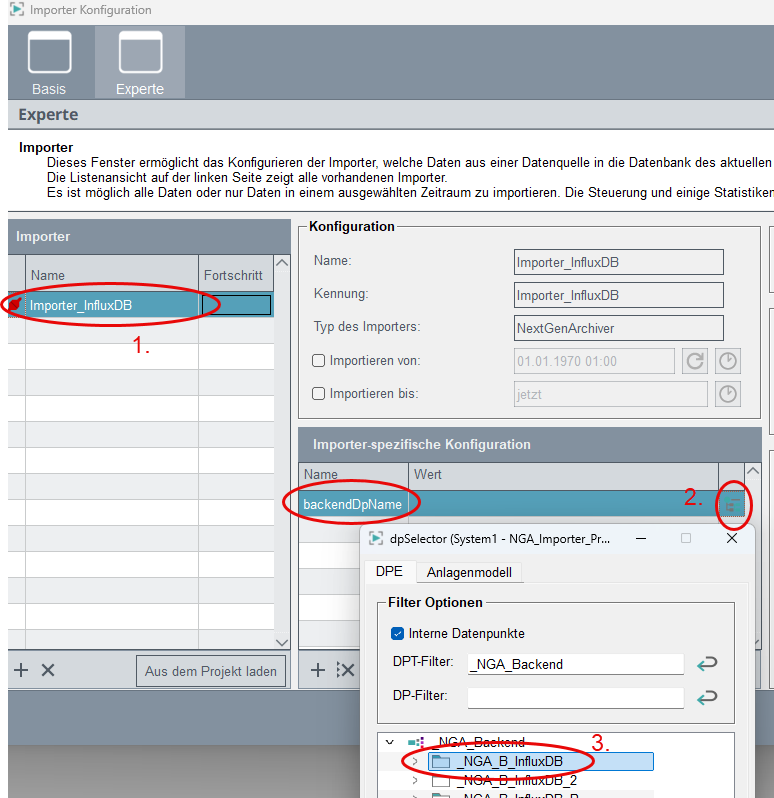Click Aus dem Projekt laden button
The width and height of the screenshot is (774, 798).
[x=211, y=671]
